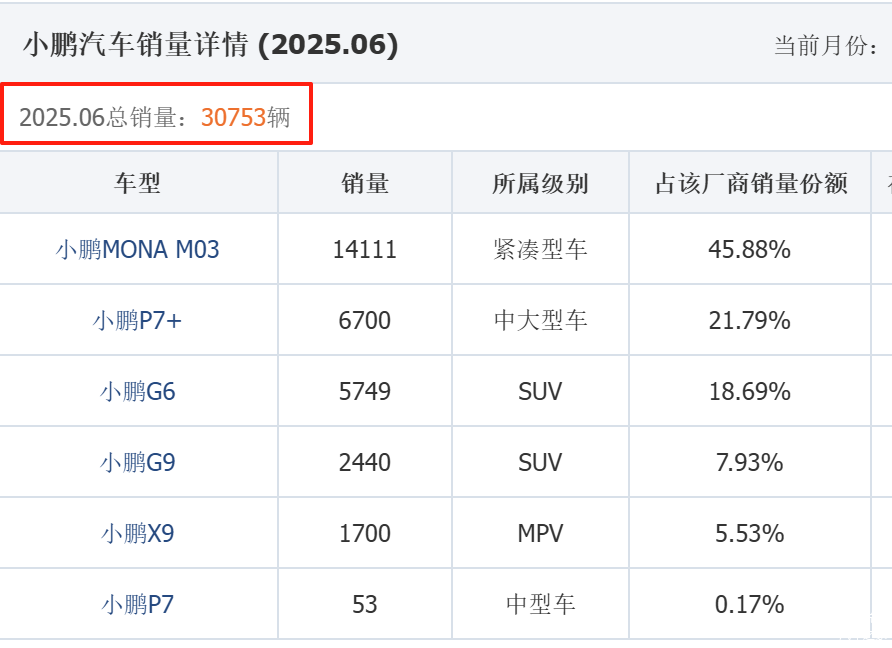The height and width of the screenshot is (648, 892).
Task: Click the total sales figure 30753
Action: tap(233, 117)
